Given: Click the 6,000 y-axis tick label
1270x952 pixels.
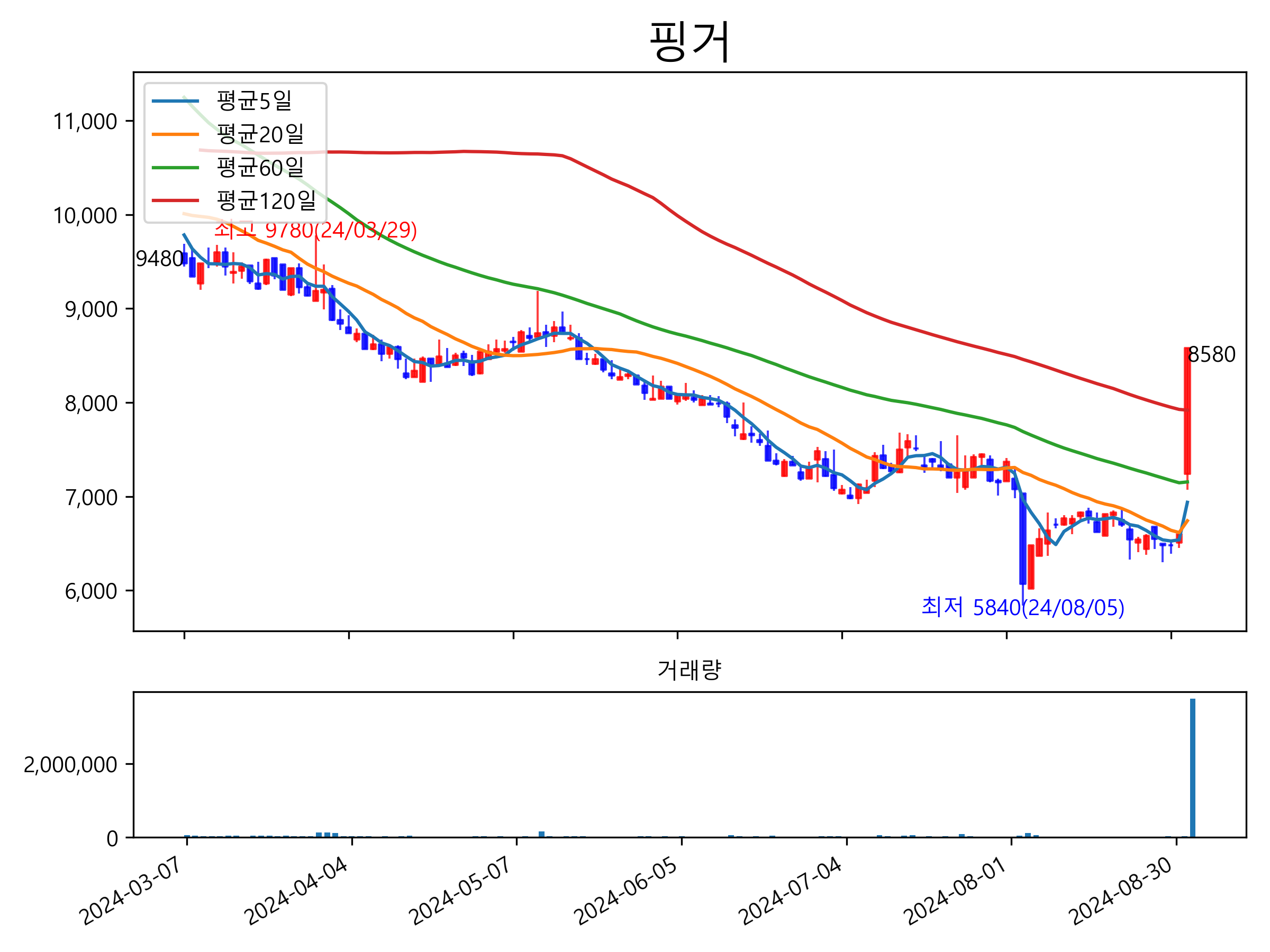Looking at the screenshot, I should coord(90,591).
